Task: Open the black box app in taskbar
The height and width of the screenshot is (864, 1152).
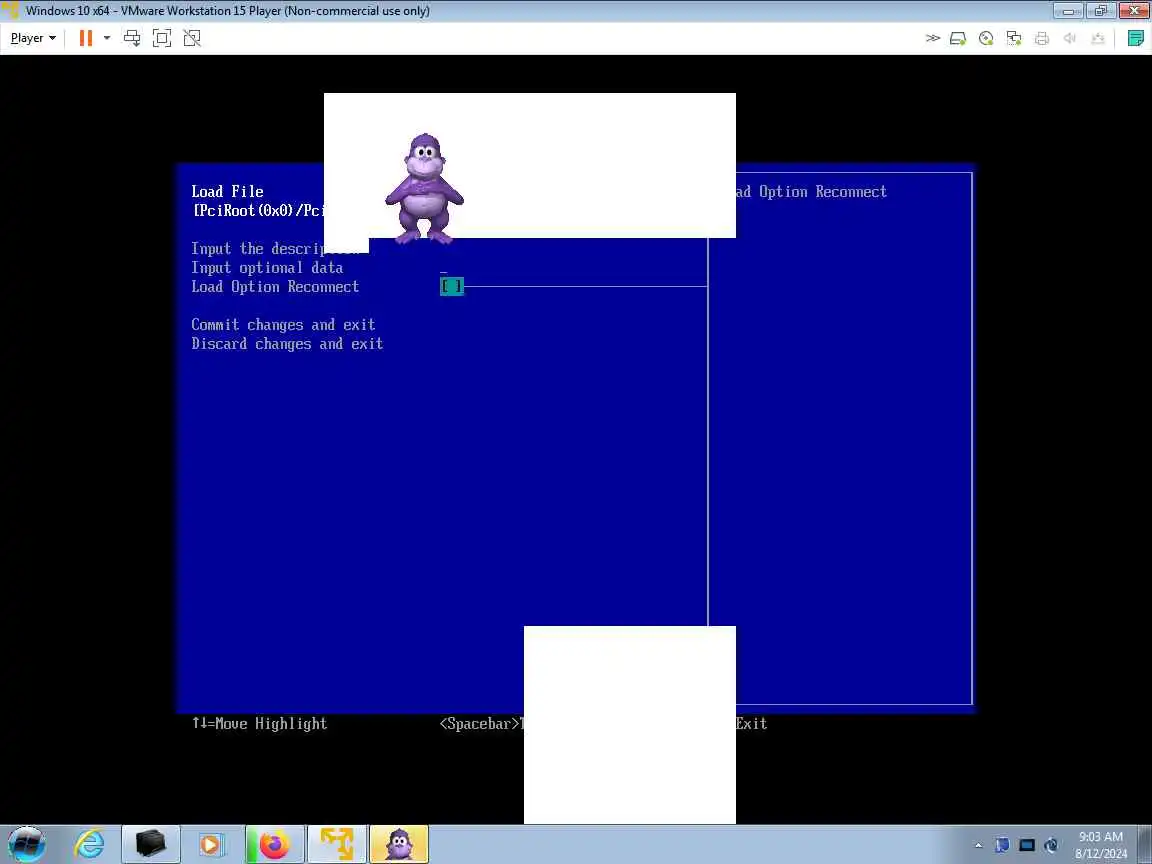Action: (x=151, y=844)
